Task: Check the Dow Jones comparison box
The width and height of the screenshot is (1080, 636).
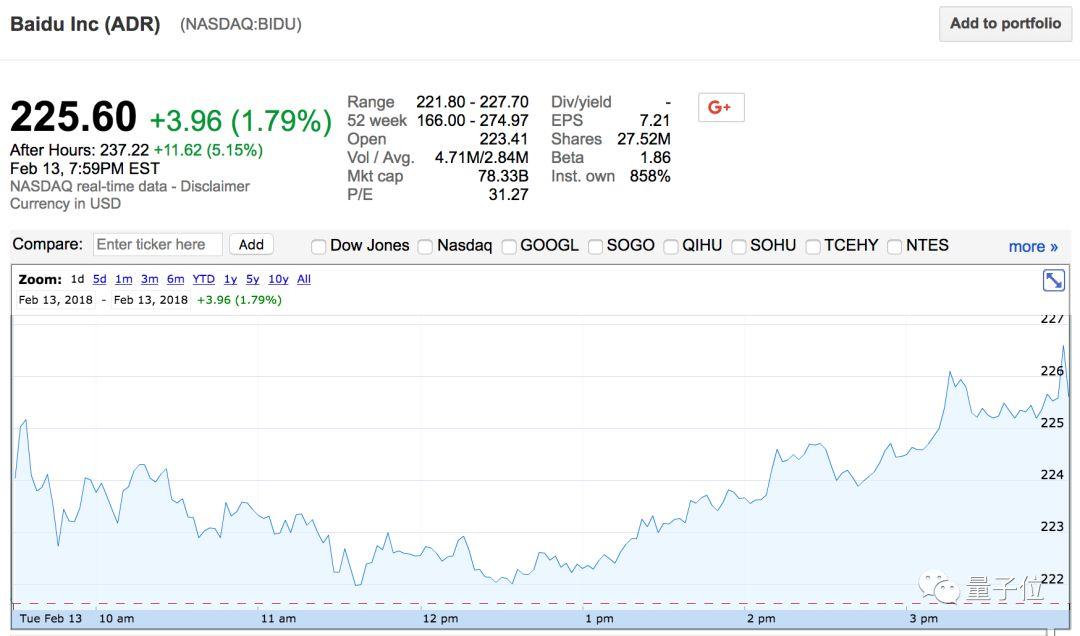Action: [318, 247]
